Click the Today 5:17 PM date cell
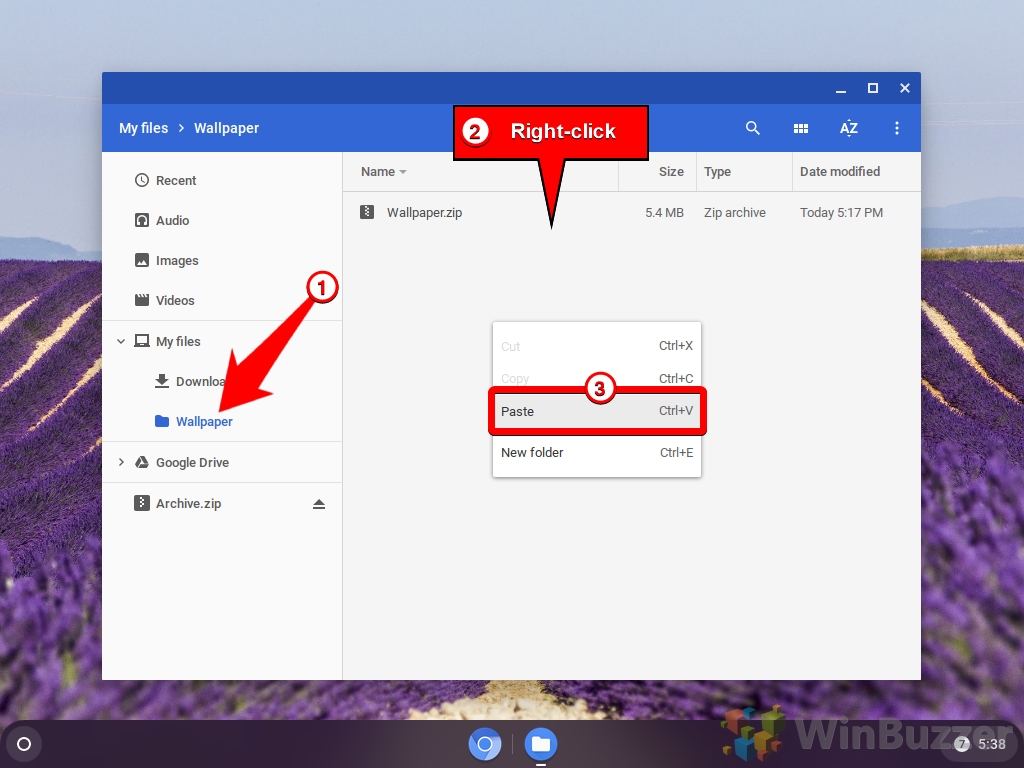Image resolution: width=1024 pixels, height=768 pixels. [841, 212]
